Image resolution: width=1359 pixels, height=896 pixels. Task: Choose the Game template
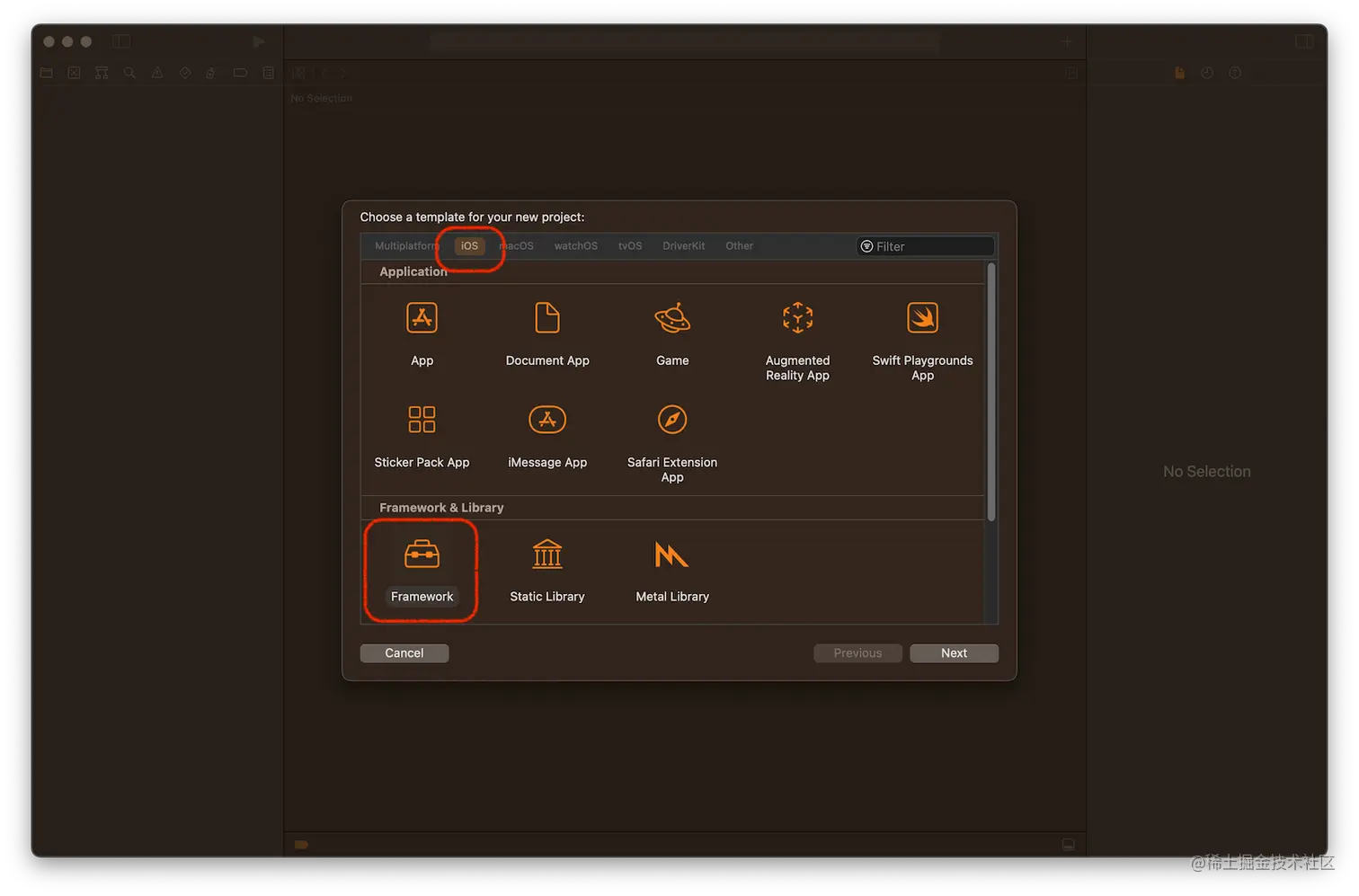coord(672,334)
